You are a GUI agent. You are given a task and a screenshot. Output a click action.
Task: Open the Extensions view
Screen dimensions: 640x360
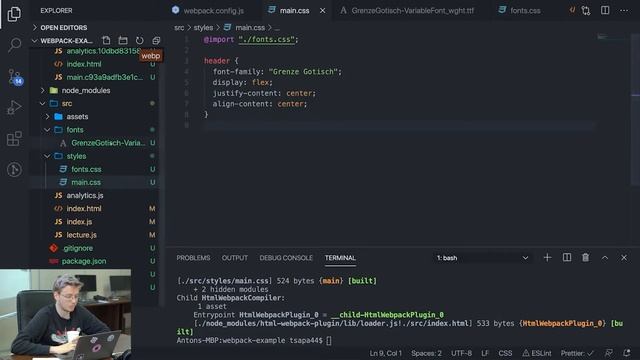(x=14, y=139)
